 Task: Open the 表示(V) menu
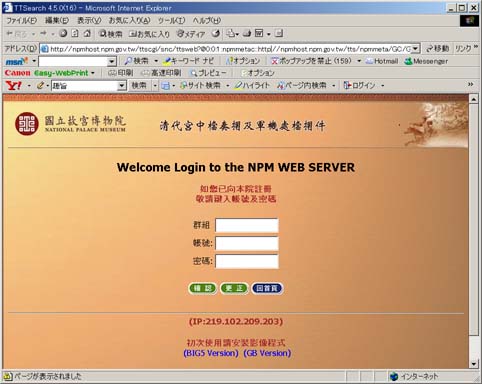pos(89,21)
